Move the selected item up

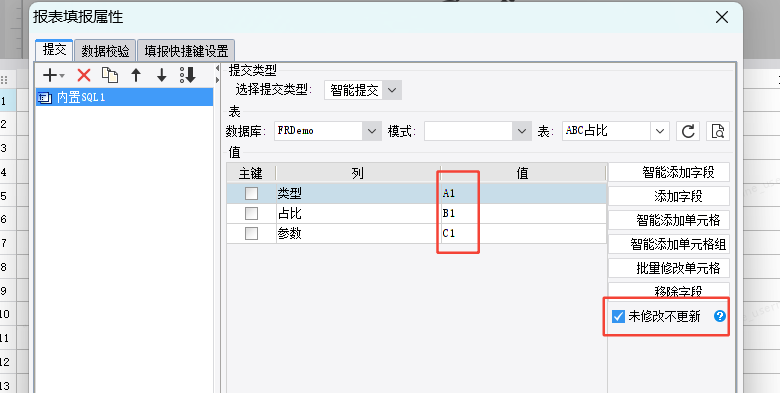(x=136, y=76)
